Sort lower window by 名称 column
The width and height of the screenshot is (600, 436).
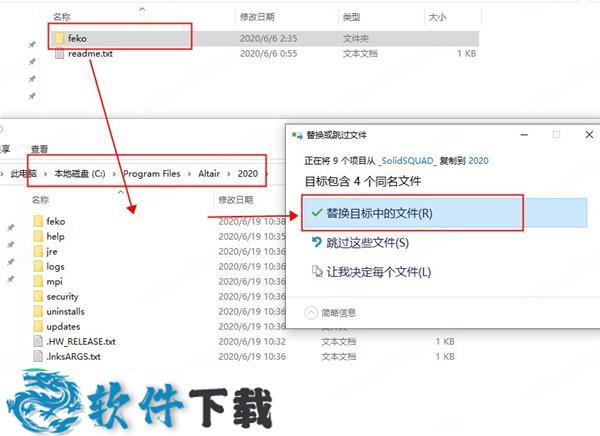(x=41, y=200)
